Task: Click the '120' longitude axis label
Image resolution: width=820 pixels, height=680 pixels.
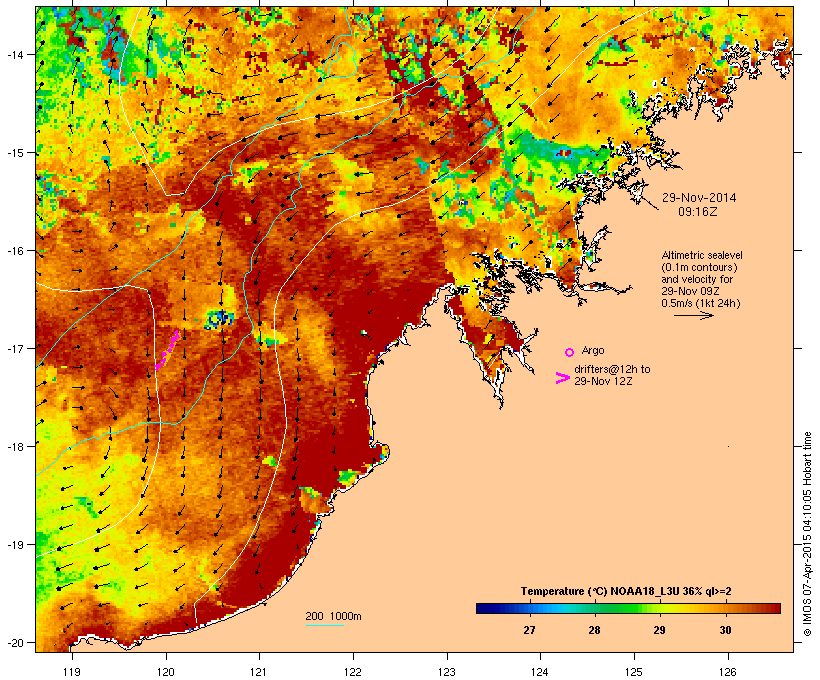Action: [x=166, y=672]
